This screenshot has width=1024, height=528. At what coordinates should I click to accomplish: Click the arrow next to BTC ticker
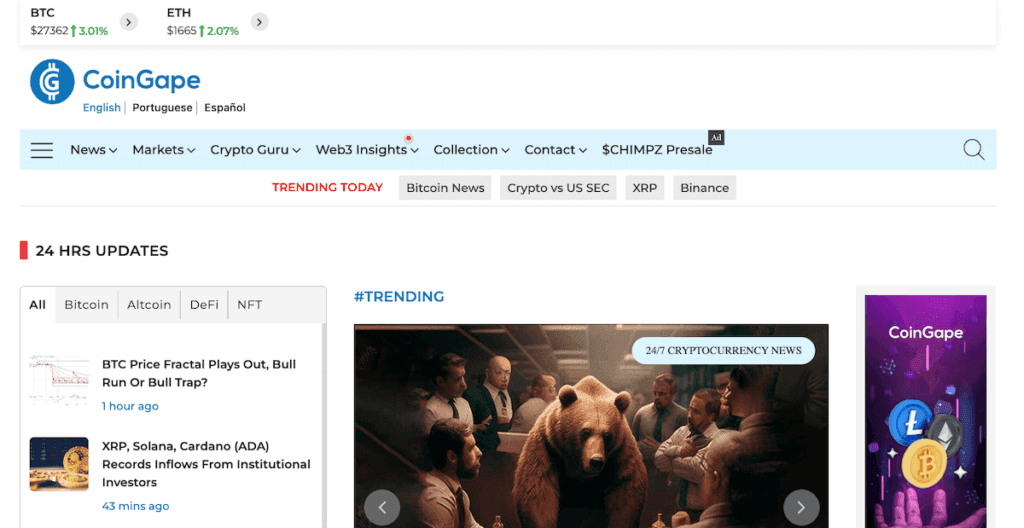pyautogui.click(x=128, y=22)
